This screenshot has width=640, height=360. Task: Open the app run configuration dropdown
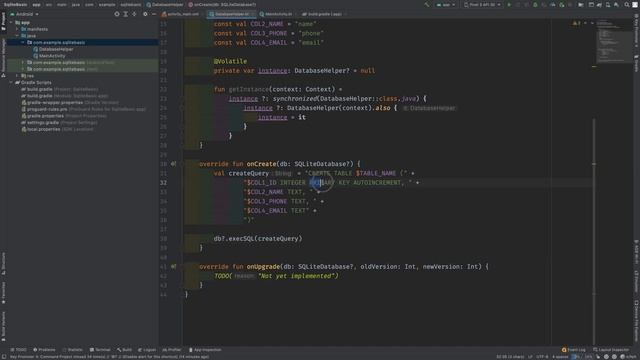(x=446, y=5)
